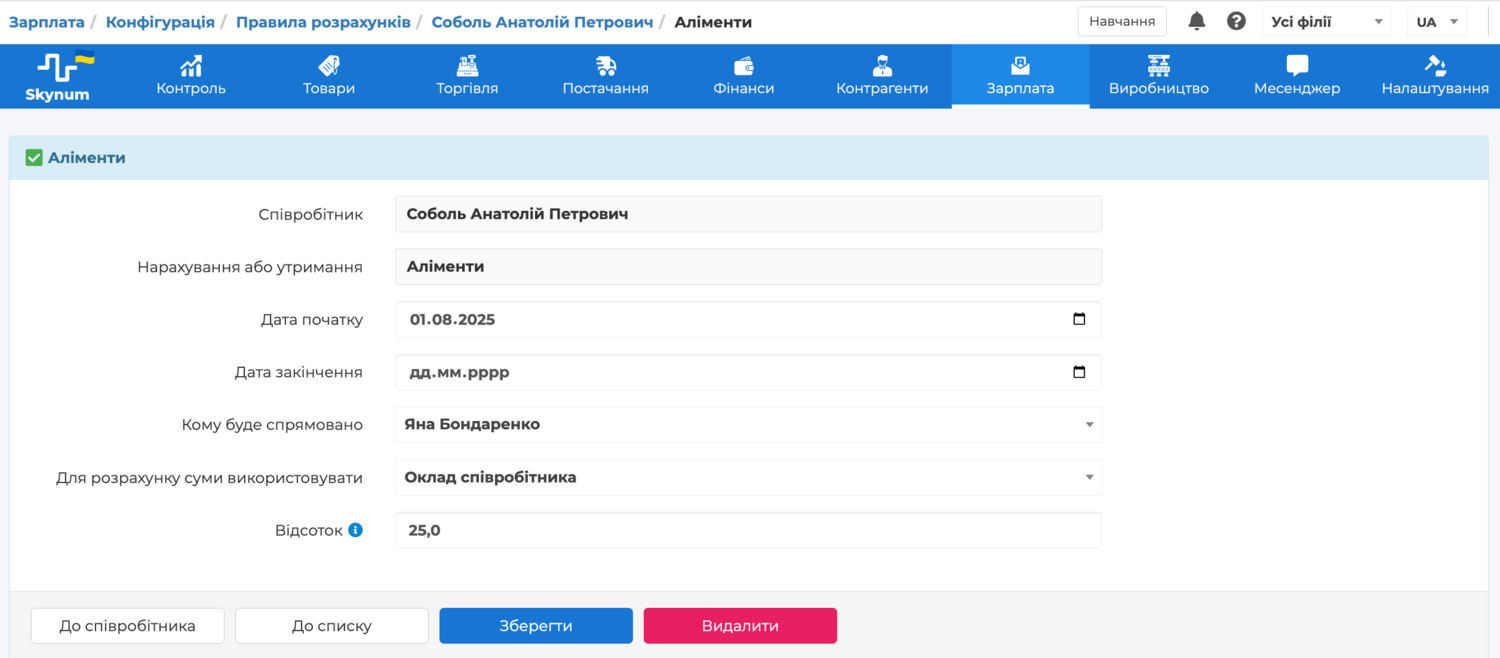Viewport: 1500px width, 658px height.
Task: Click the info icon next to Відсоток
Action: pos(355,530)
